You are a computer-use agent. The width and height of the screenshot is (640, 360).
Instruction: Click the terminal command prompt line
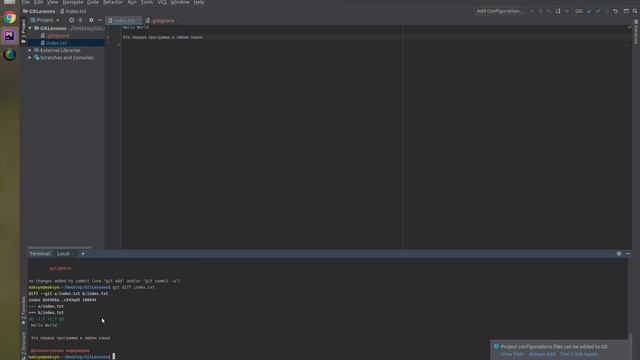(x=71, y=357)
